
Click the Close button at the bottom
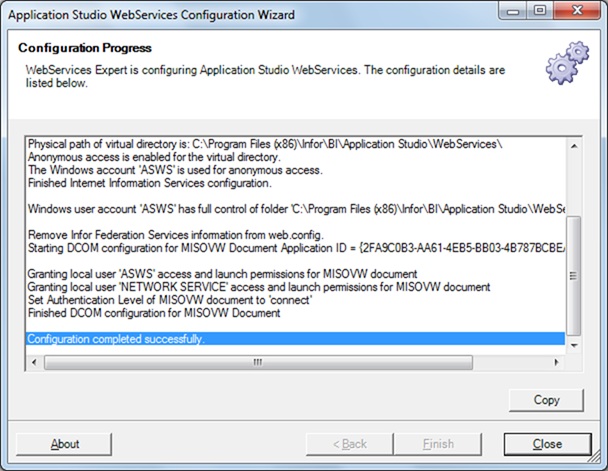point(547,443)
